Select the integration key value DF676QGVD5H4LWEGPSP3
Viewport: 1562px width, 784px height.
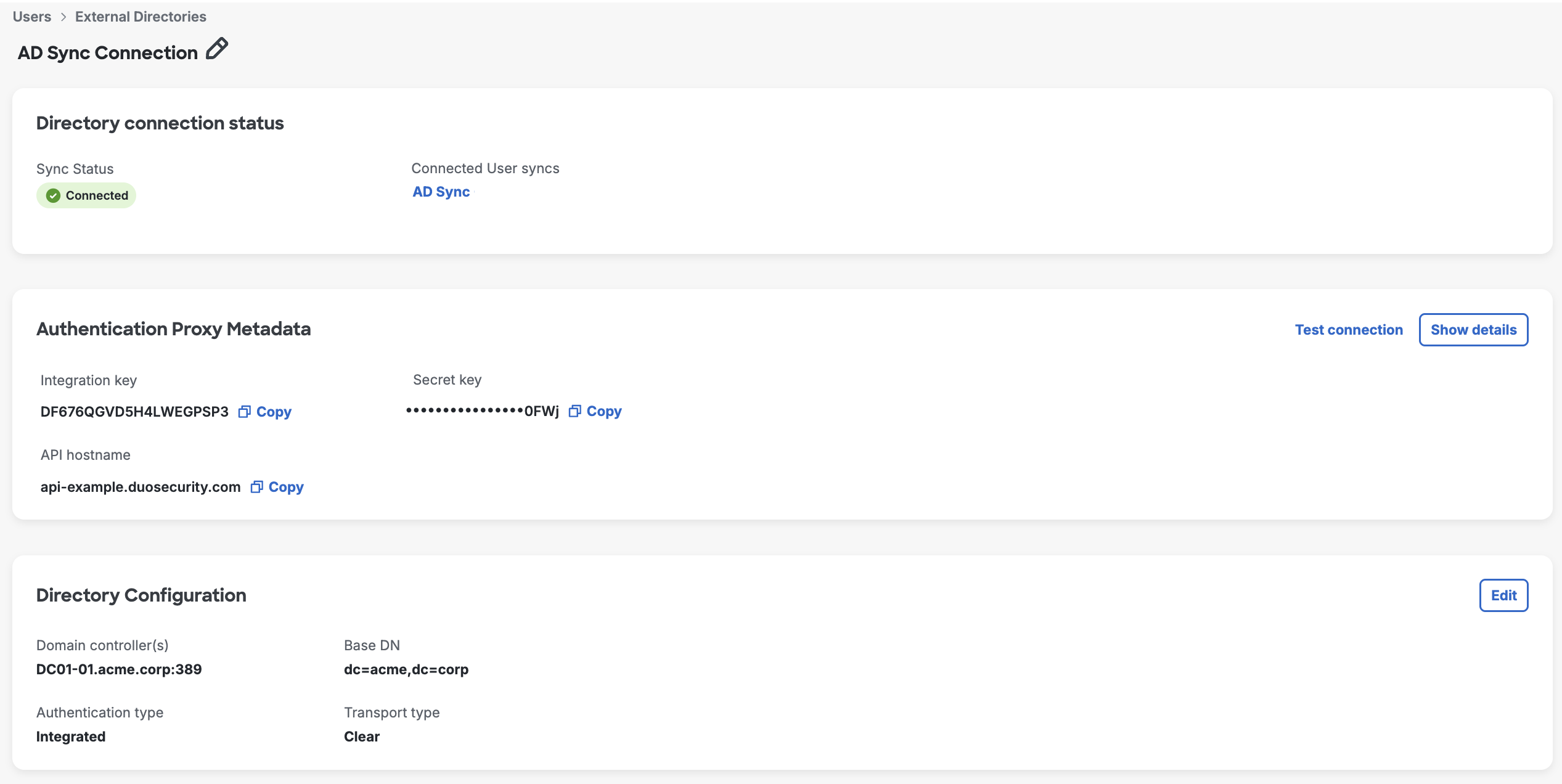(x=134, y=412)
